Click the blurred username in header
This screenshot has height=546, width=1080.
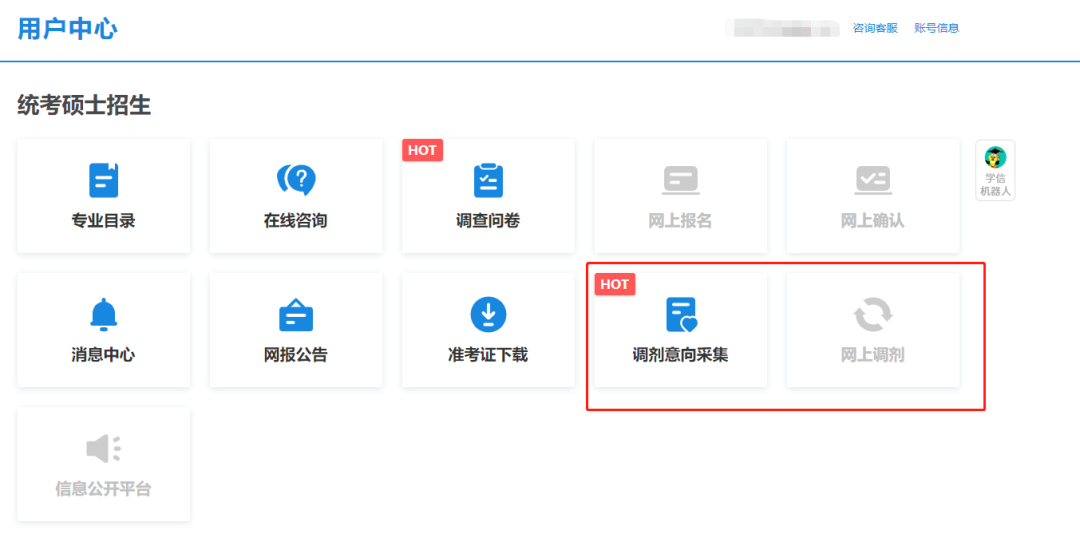[782, 28]
